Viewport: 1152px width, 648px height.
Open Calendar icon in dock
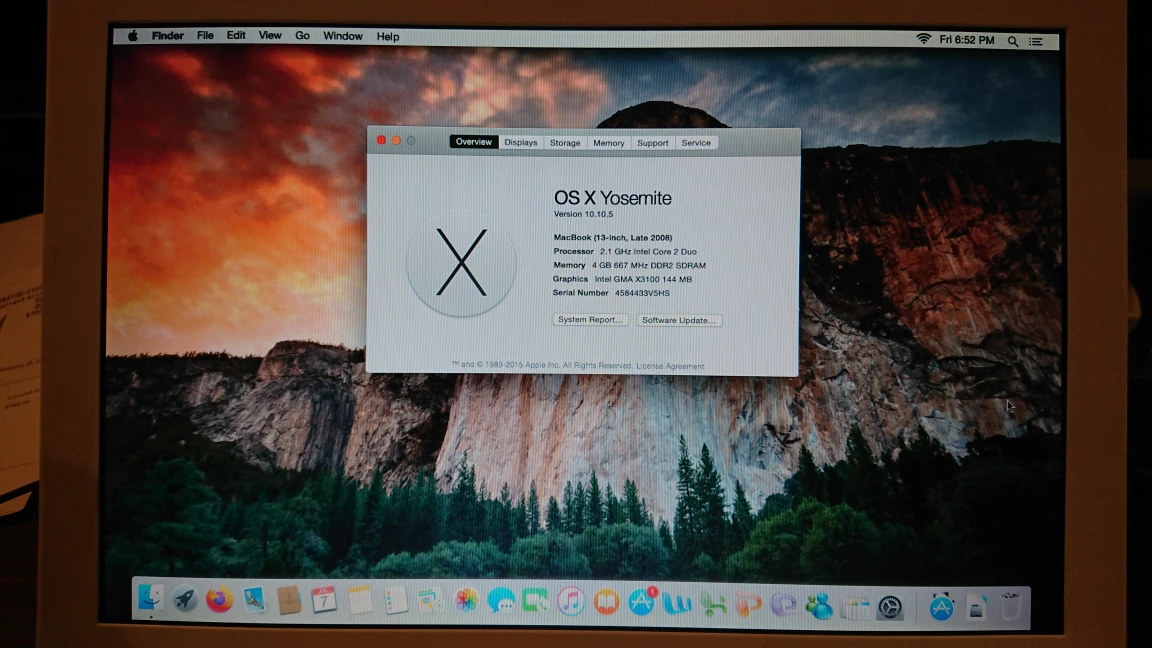(323, 601)
